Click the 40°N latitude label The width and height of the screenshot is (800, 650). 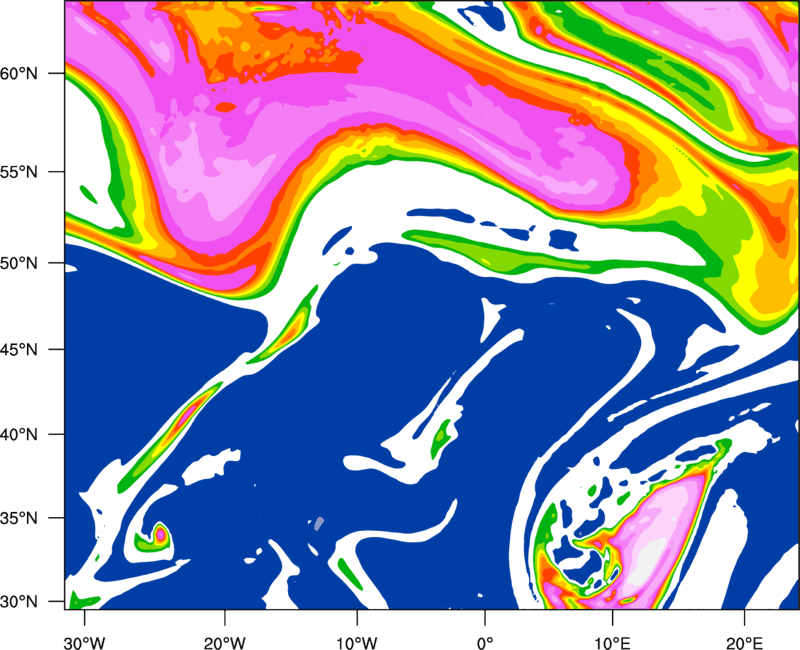pyautogui.click(x=19, y=435)
